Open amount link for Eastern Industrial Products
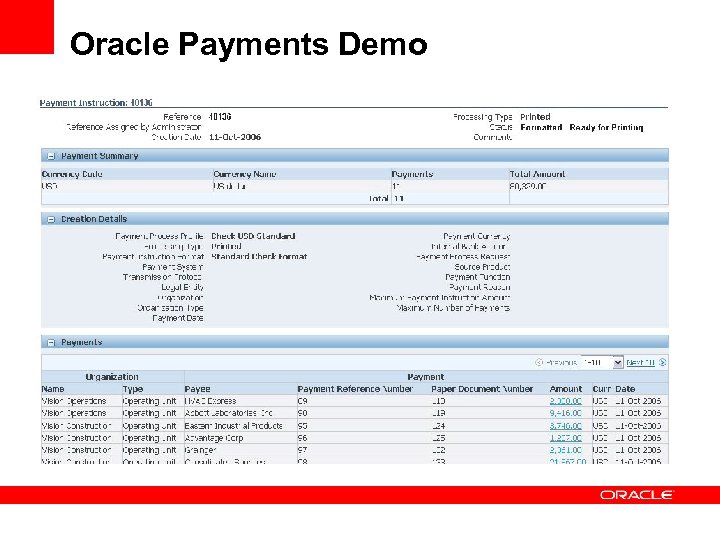This screenshot has height=540, width=720. click(x=565, y=426)
